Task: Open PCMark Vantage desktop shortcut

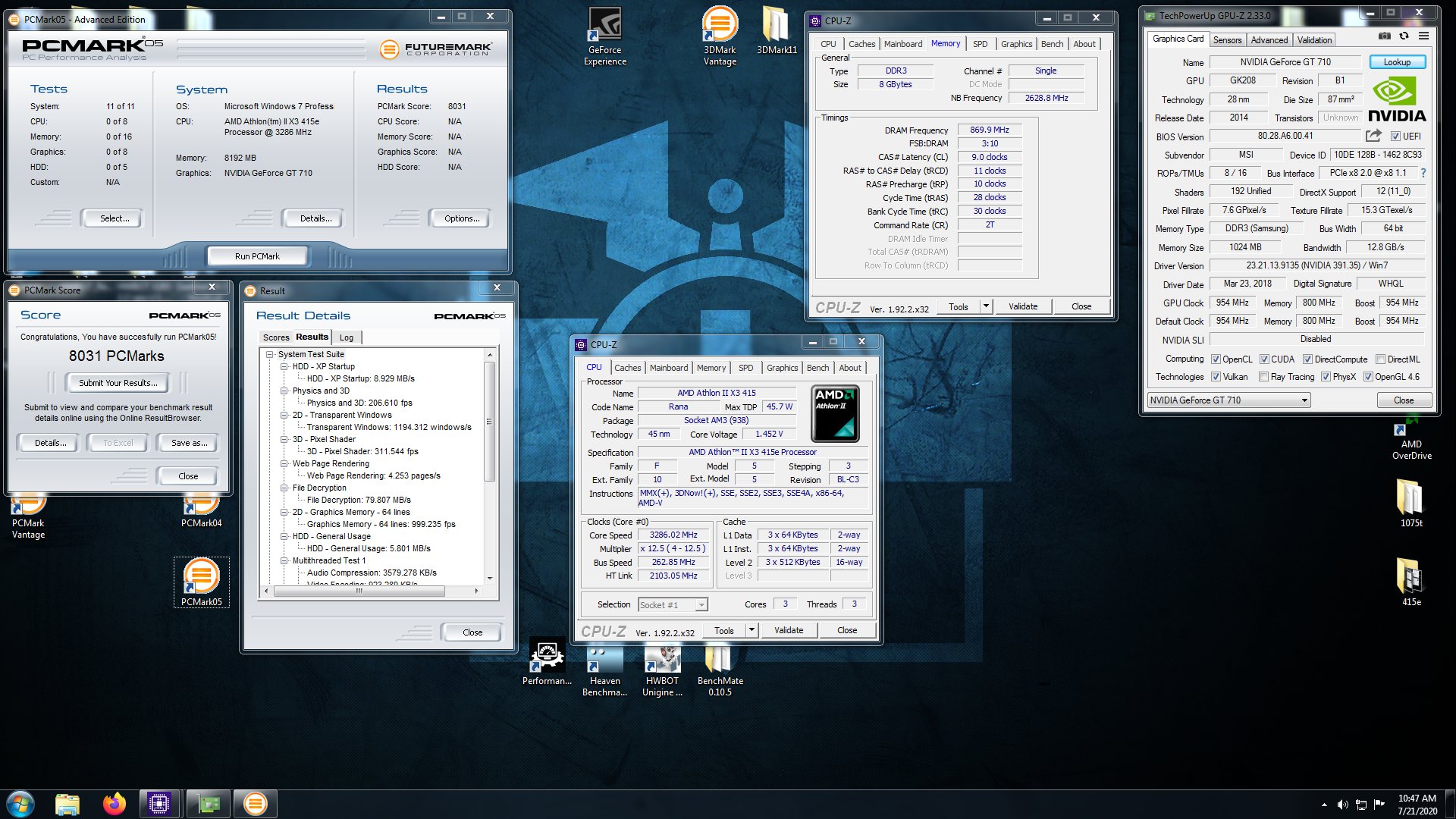Action: (x=29, y=517)
